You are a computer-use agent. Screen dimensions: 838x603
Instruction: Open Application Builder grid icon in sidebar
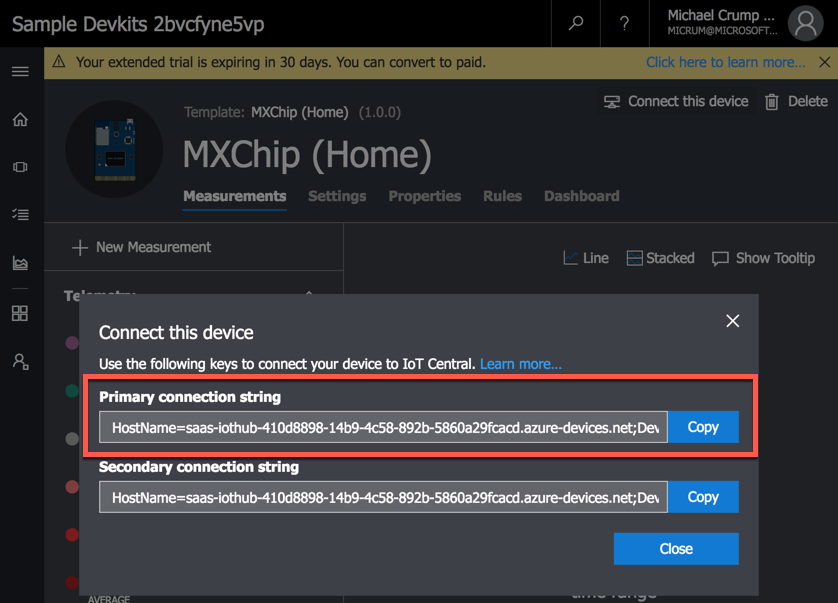20,313
